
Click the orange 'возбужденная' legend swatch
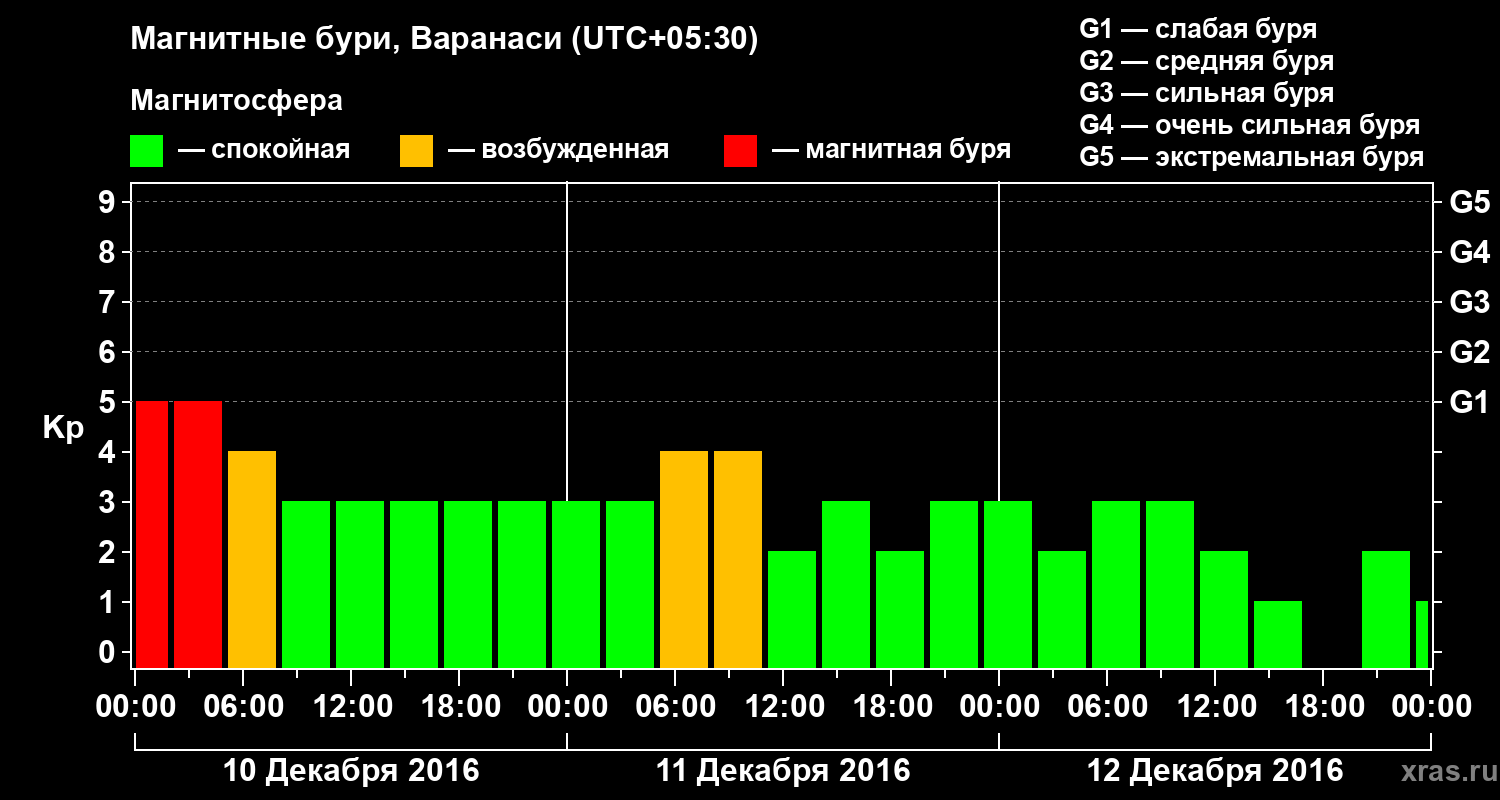[416, 150]
